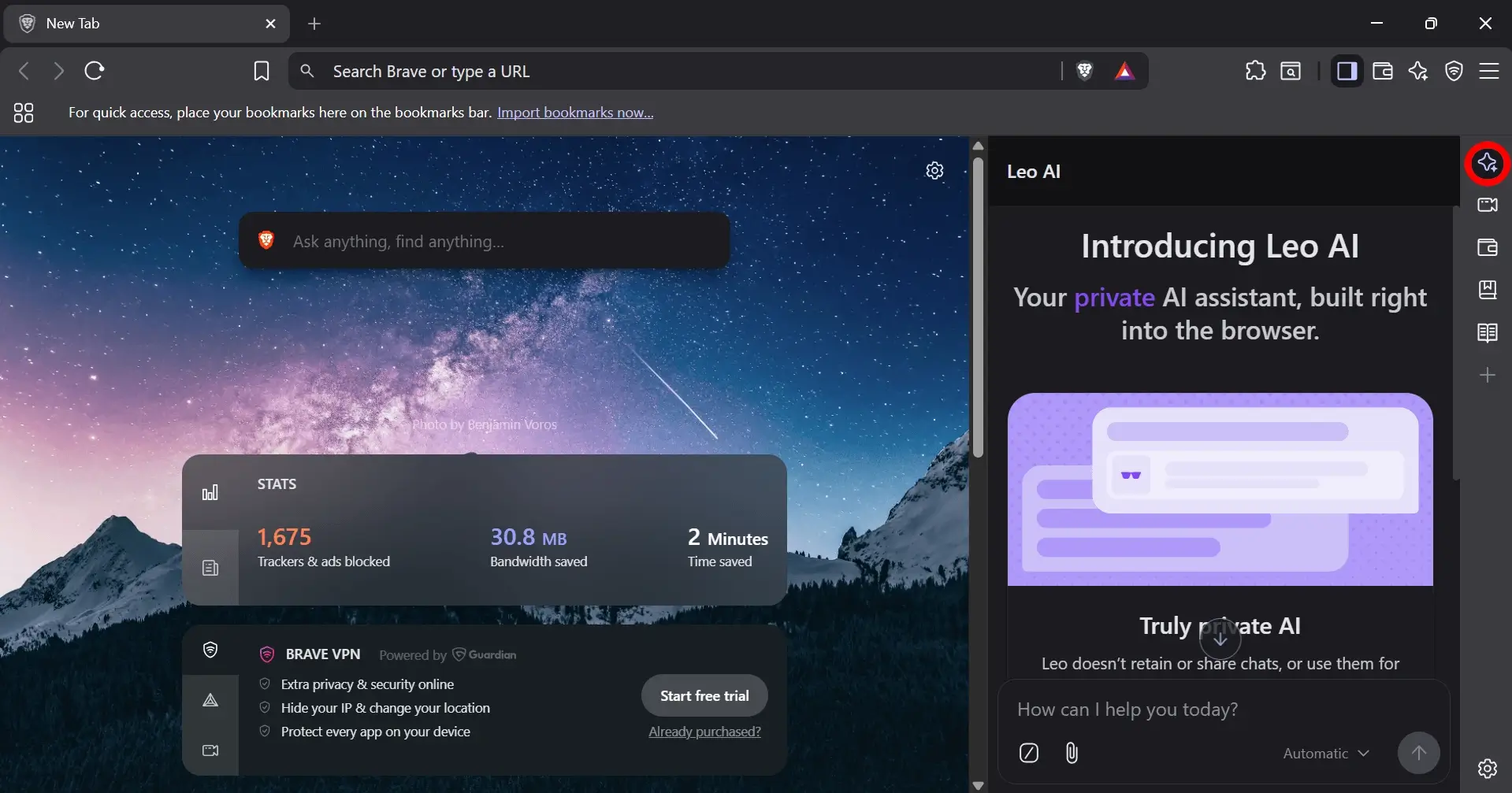This screenshot has height=793, width=1512.
Task: Open Brave Talk from the right sidebar
Action: (1488, 205)
